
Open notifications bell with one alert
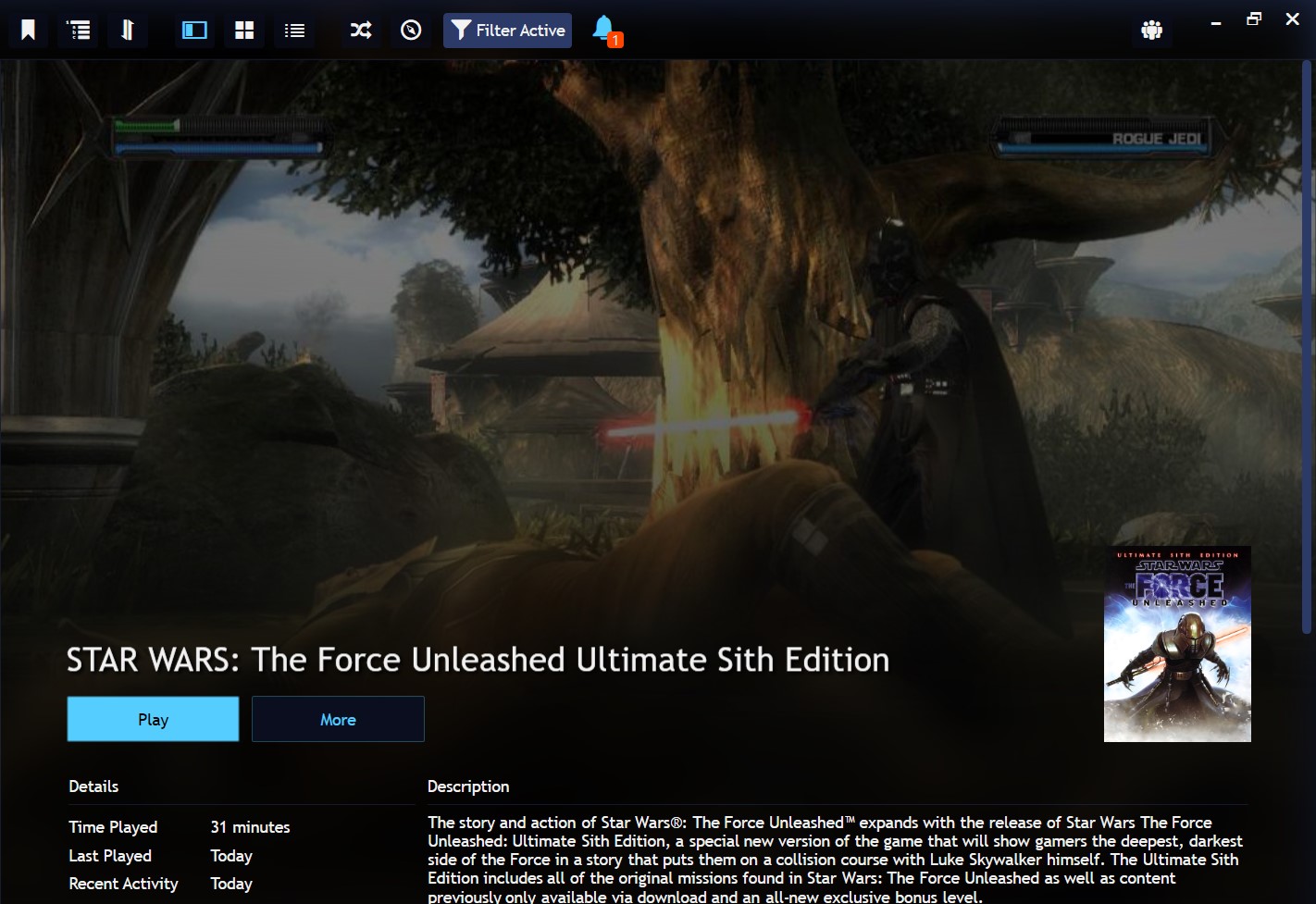coord(605,31)
